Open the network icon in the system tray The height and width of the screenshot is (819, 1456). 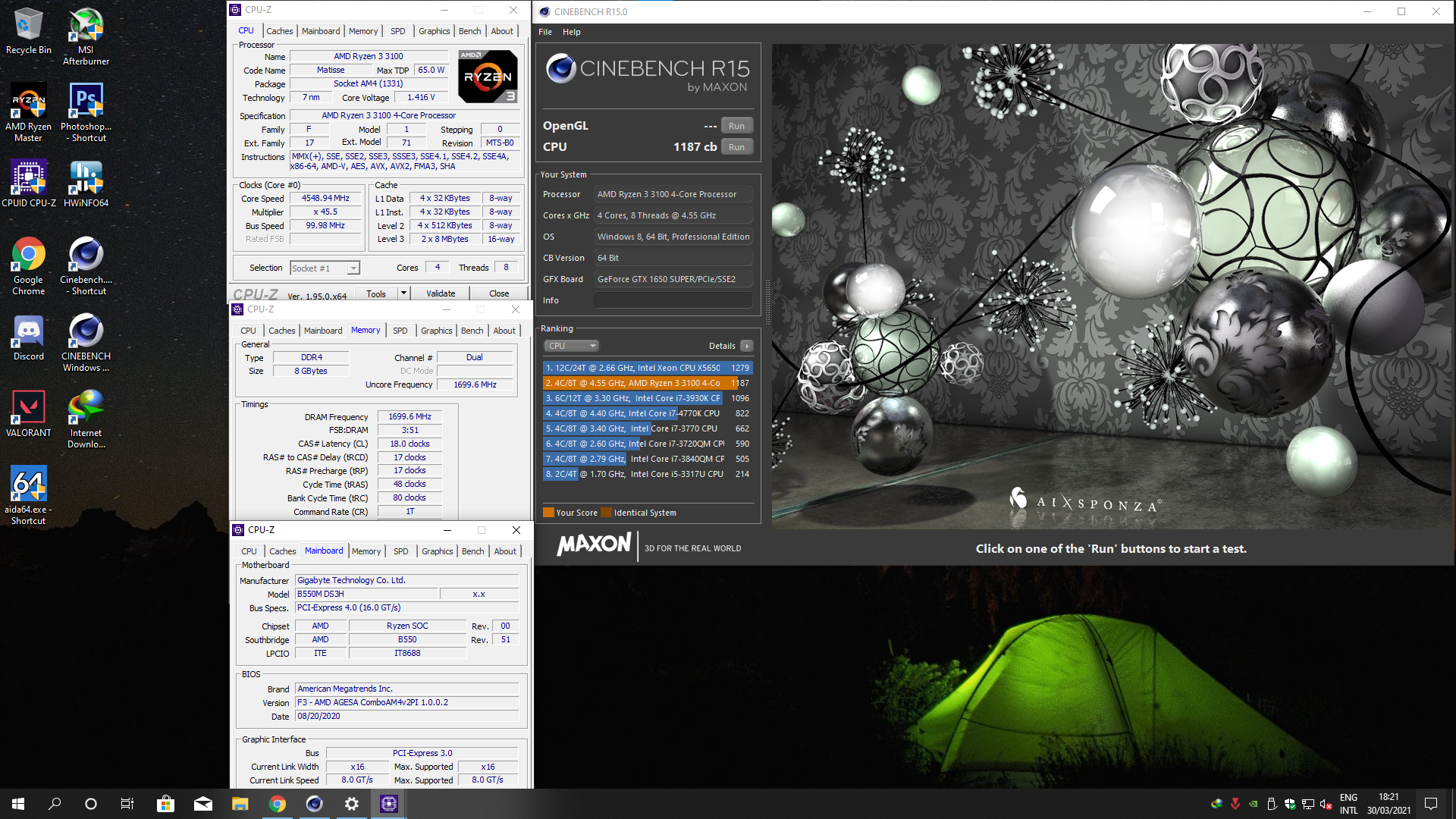(x=1308, y=804)
